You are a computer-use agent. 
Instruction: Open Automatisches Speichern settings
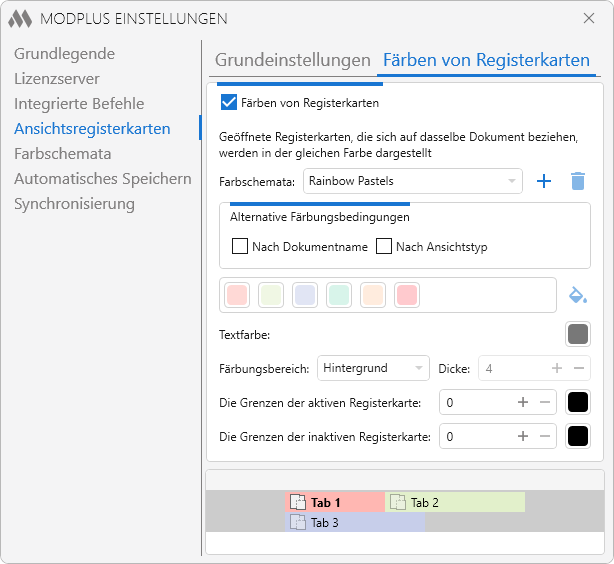103,179
